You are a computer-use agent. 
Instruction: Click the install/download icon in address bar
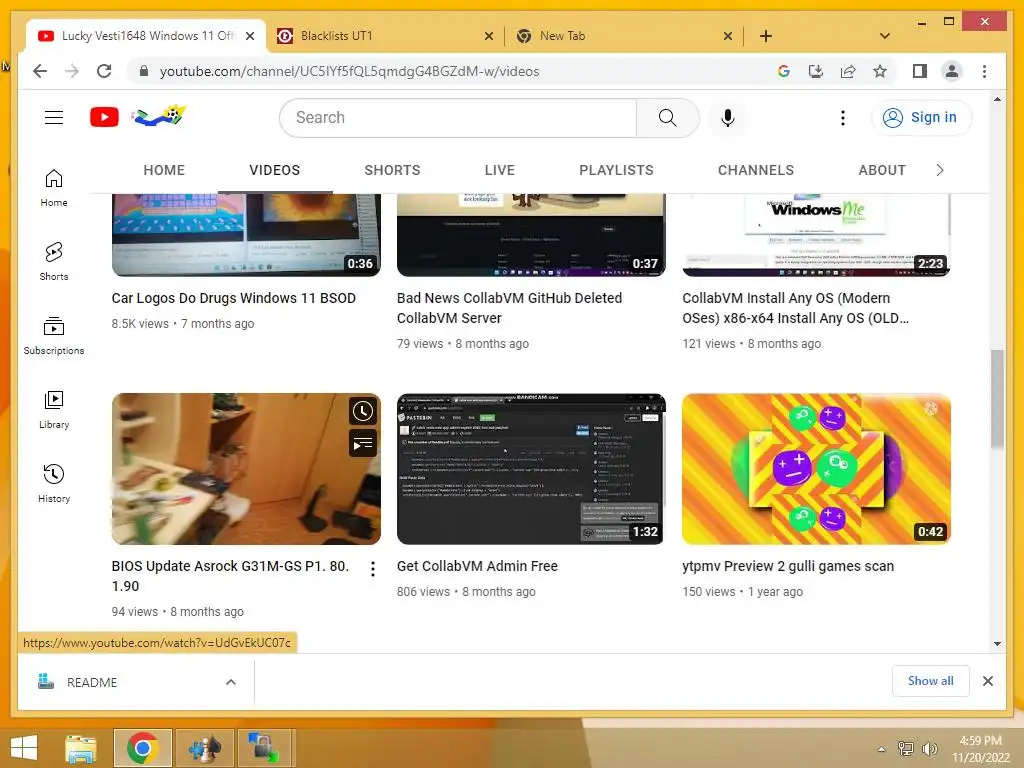pos(816,71)
